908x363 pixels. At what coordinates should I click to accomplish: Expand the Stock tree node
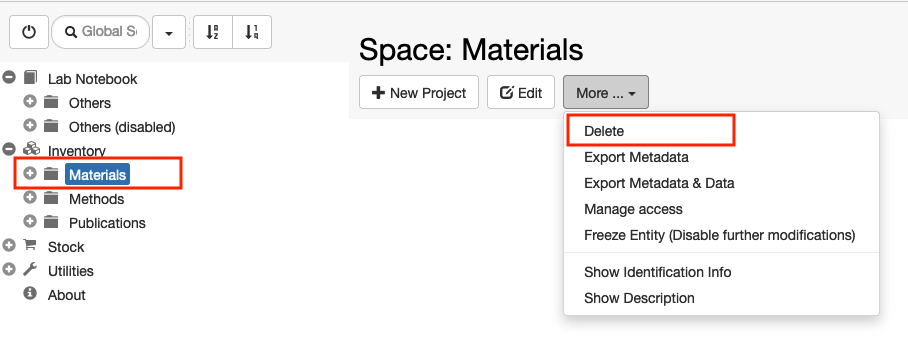(9, 245)
